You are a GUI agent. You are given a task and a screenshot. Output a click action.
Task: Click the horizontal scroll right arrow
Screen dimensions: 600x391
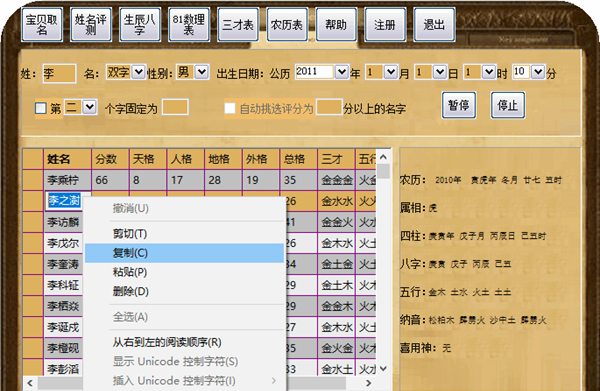pyautogui.click(x=368, y=383)
